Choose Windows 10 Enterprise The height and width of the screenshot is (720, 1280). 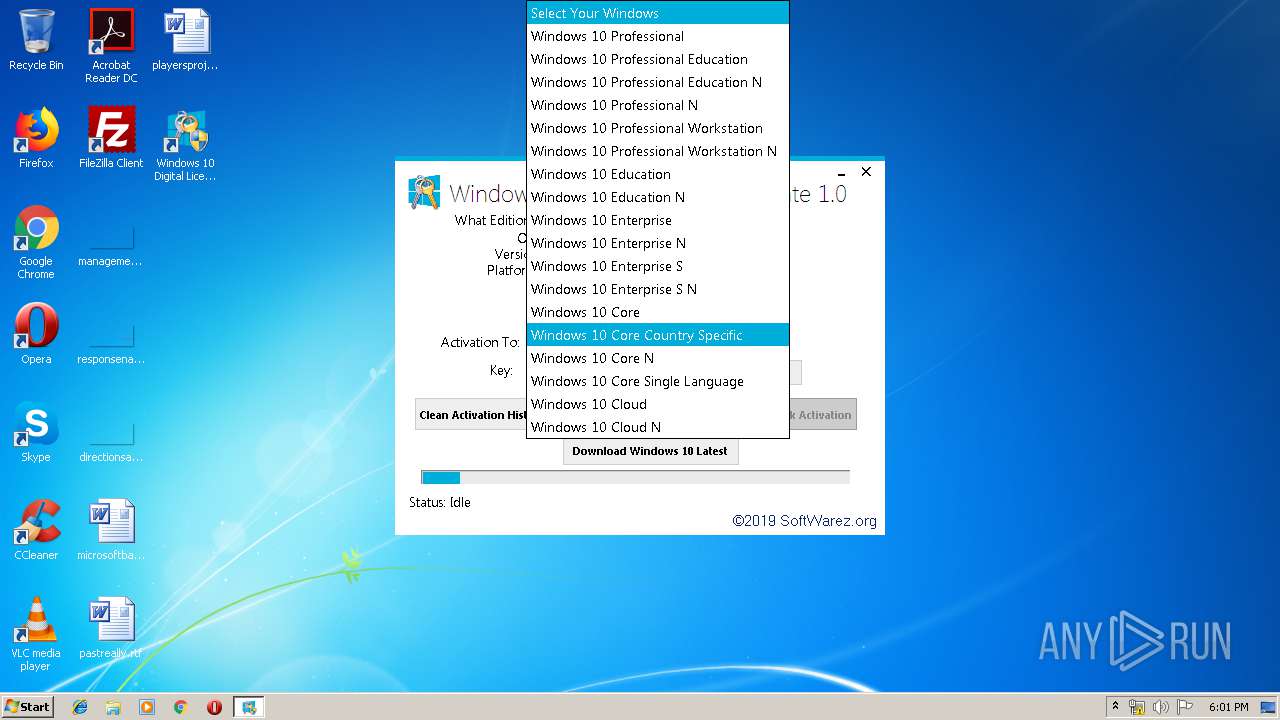[658, 220]
